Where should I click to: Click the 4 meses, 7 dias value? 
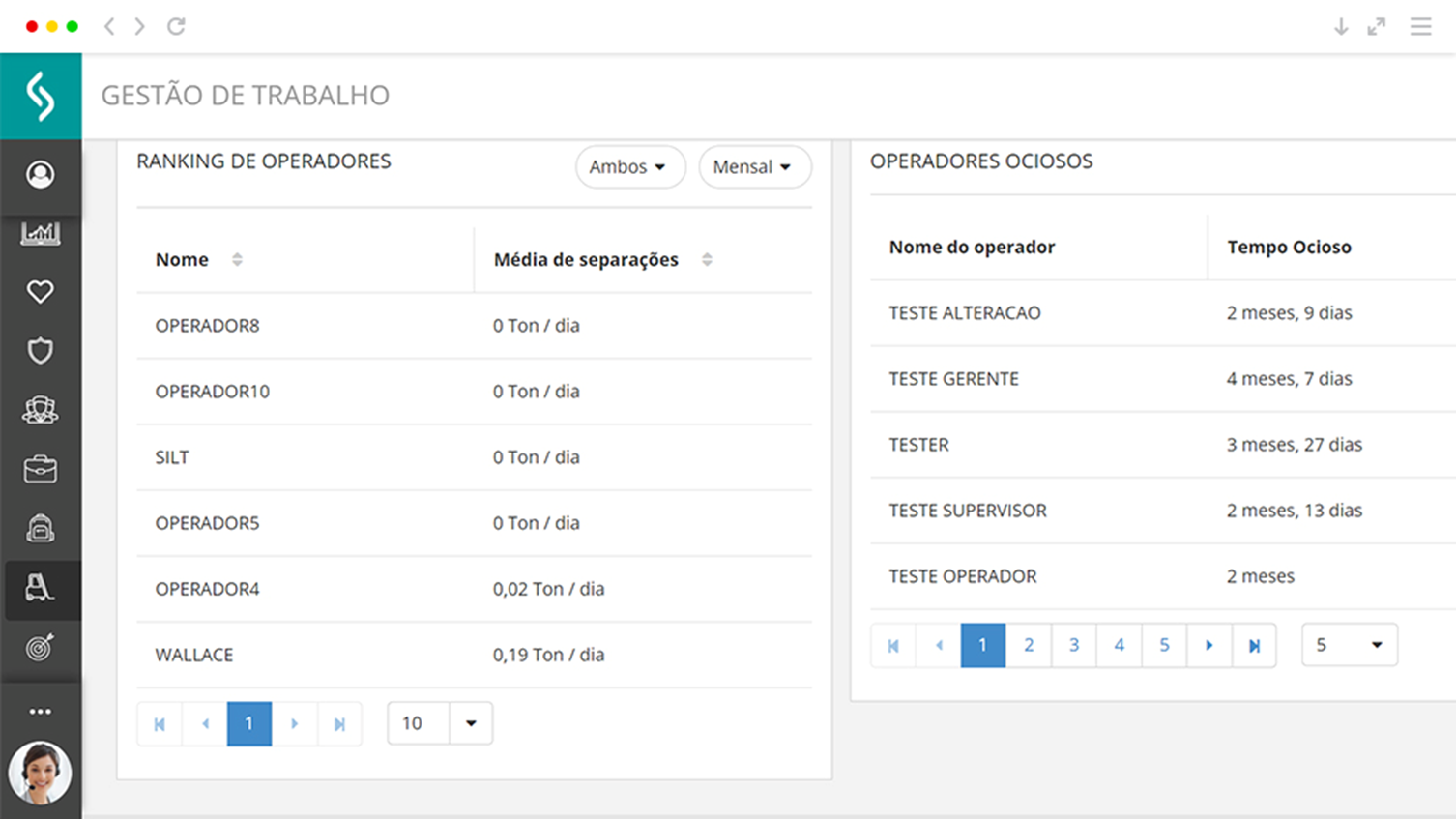click(1289, 379)
